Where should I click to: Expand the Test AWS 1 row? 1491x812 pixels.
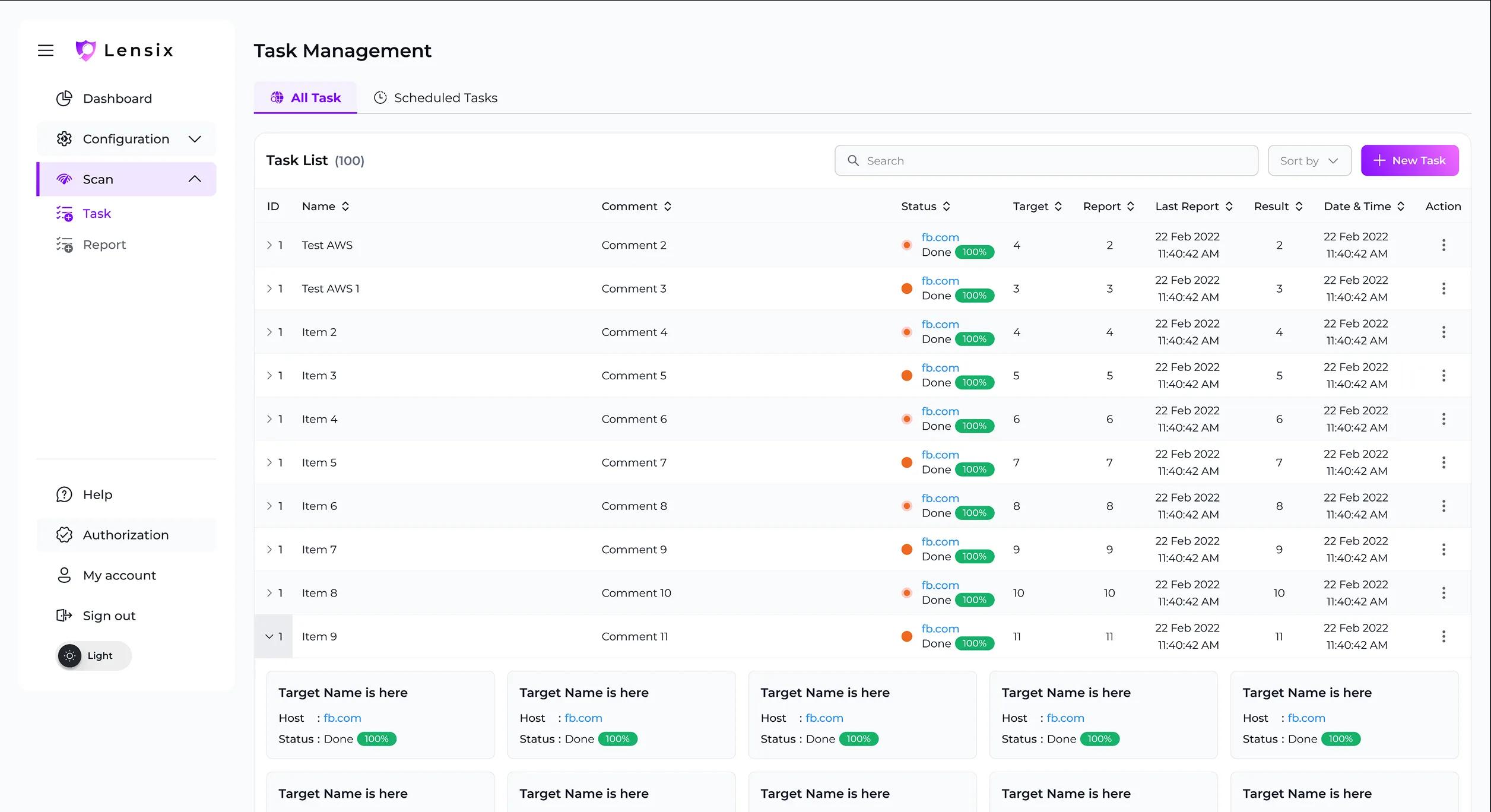269,288
